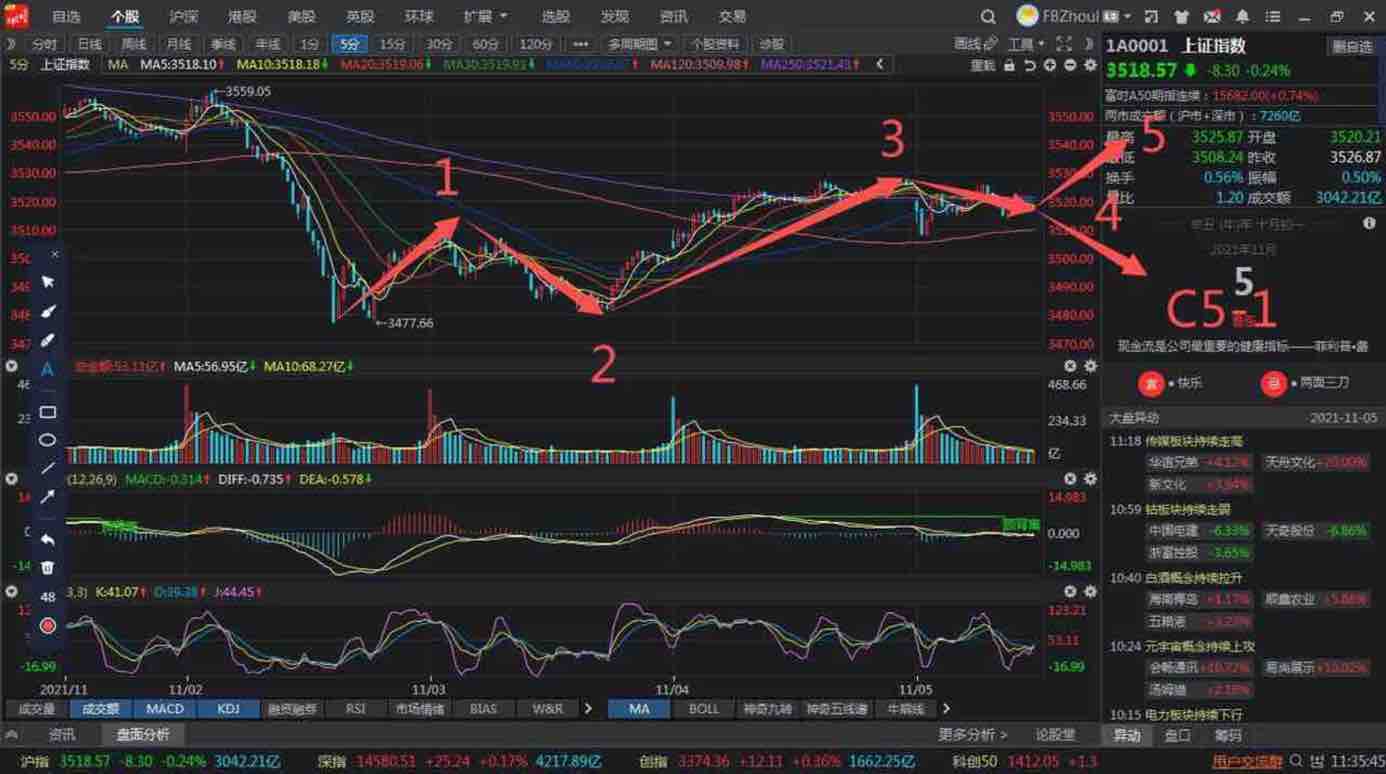Select the brush drawing tool
This screenshot has height=774, width=1386.
(47, 312)
